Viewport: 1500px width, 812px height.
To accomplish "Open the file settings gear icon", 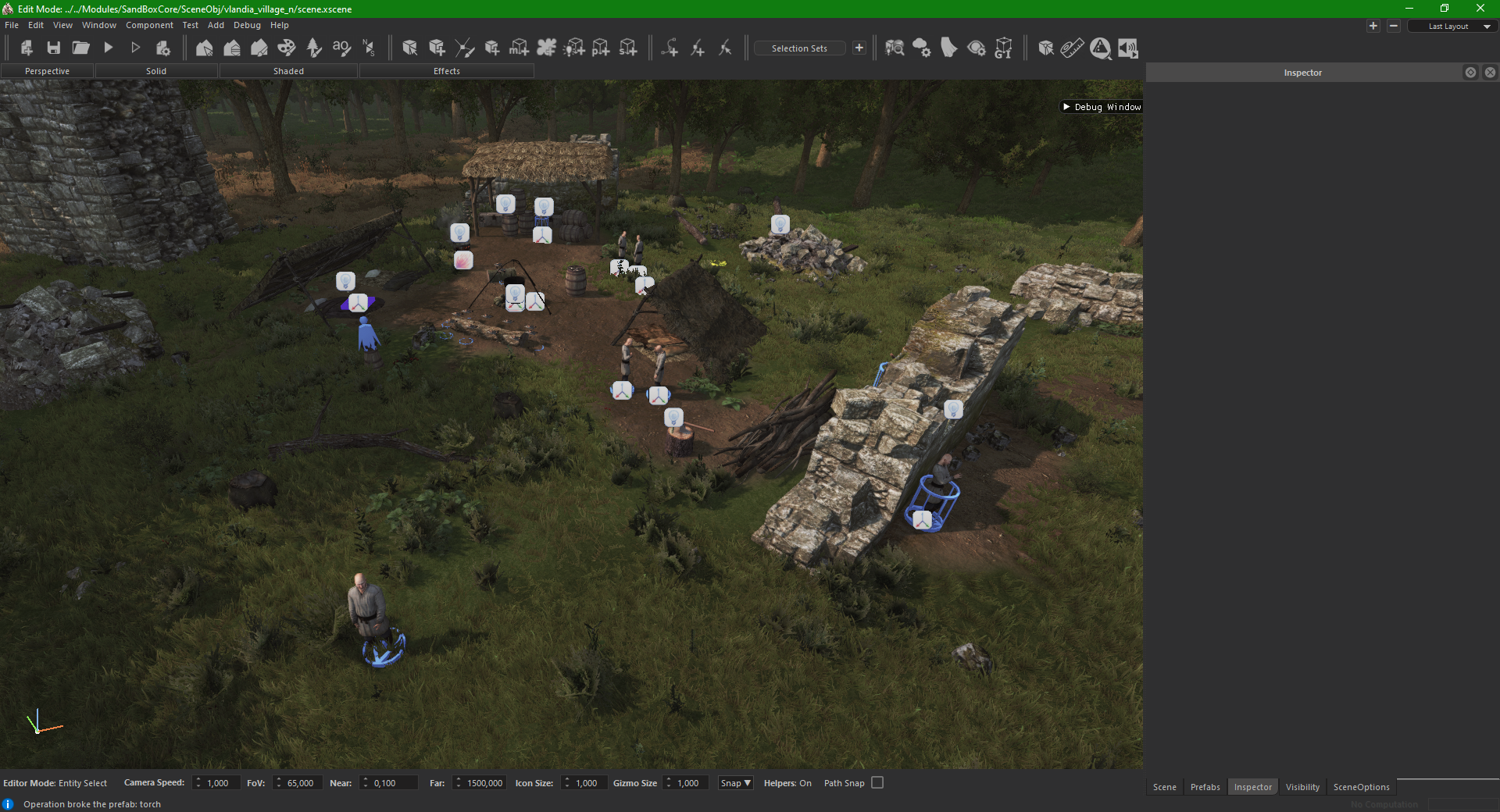I will (x=162, y=48).
